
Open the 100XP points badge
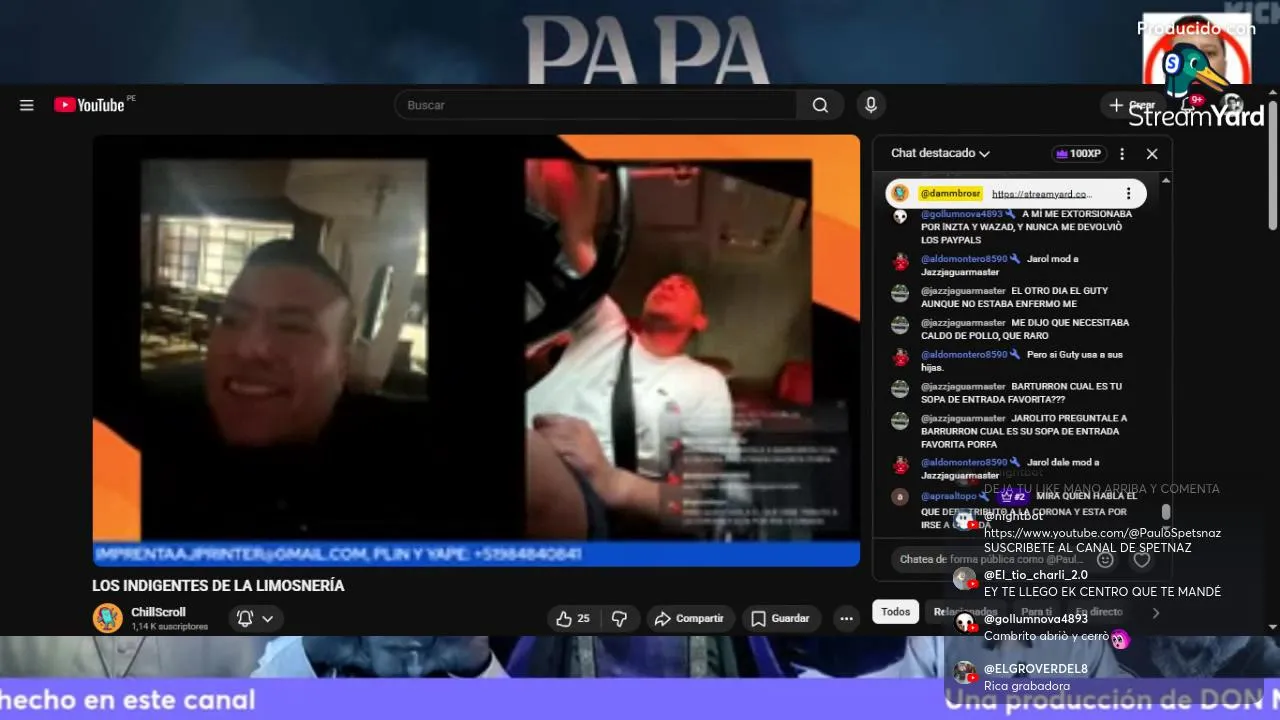coord(1078,154)
